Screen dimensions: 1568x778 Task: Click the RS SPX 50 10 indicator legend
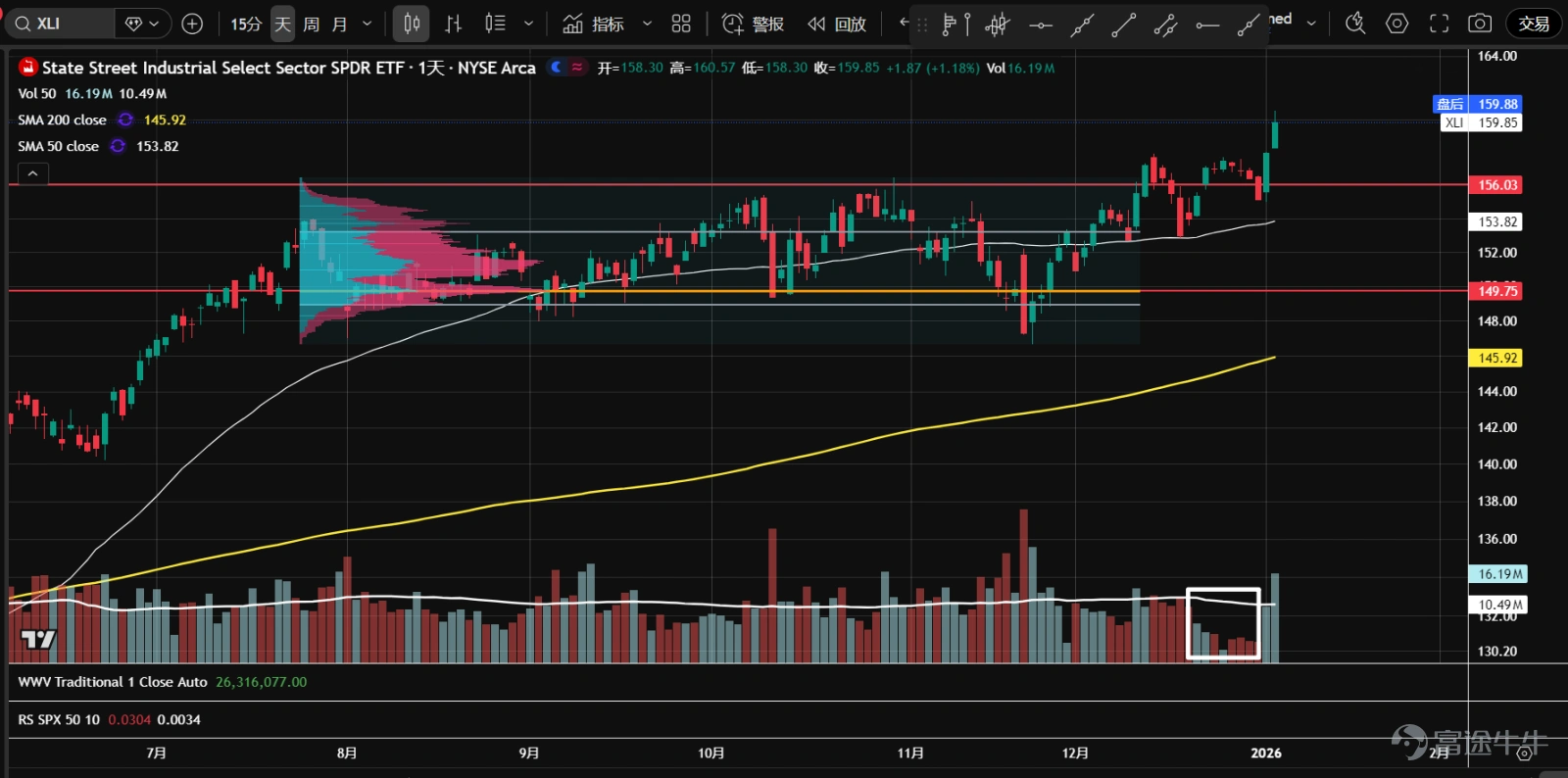[59, 719]
